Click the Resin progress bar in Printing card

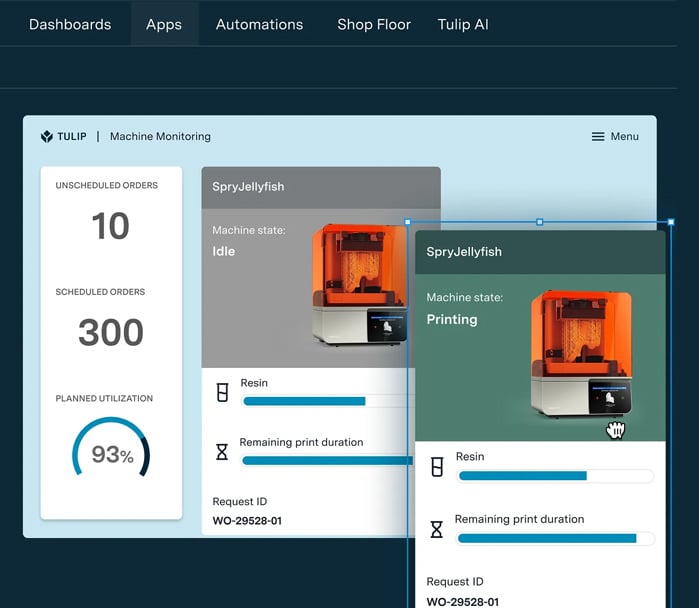(556, 476)
